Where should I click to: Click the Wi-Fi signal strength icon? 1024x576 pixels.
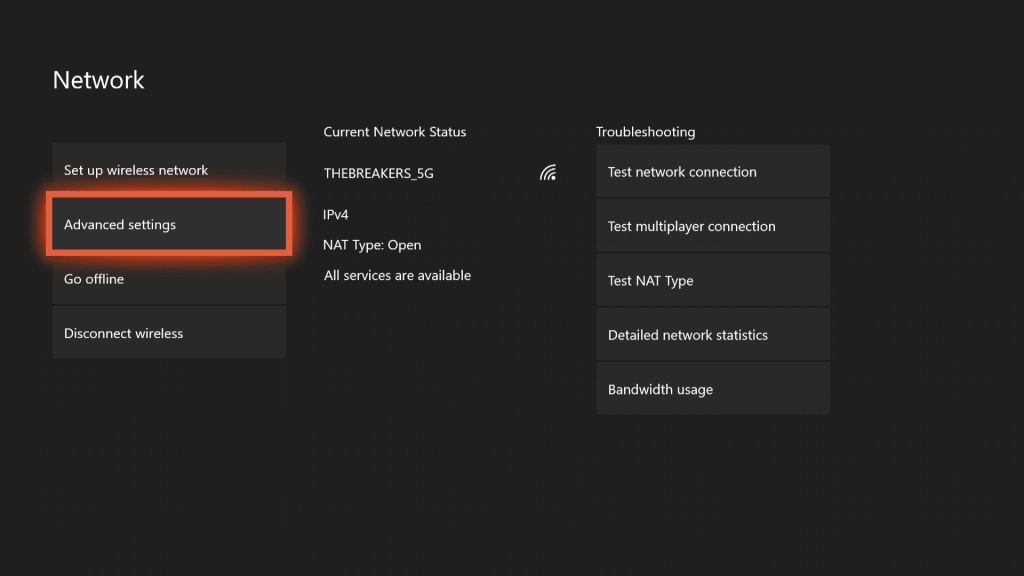548,172
